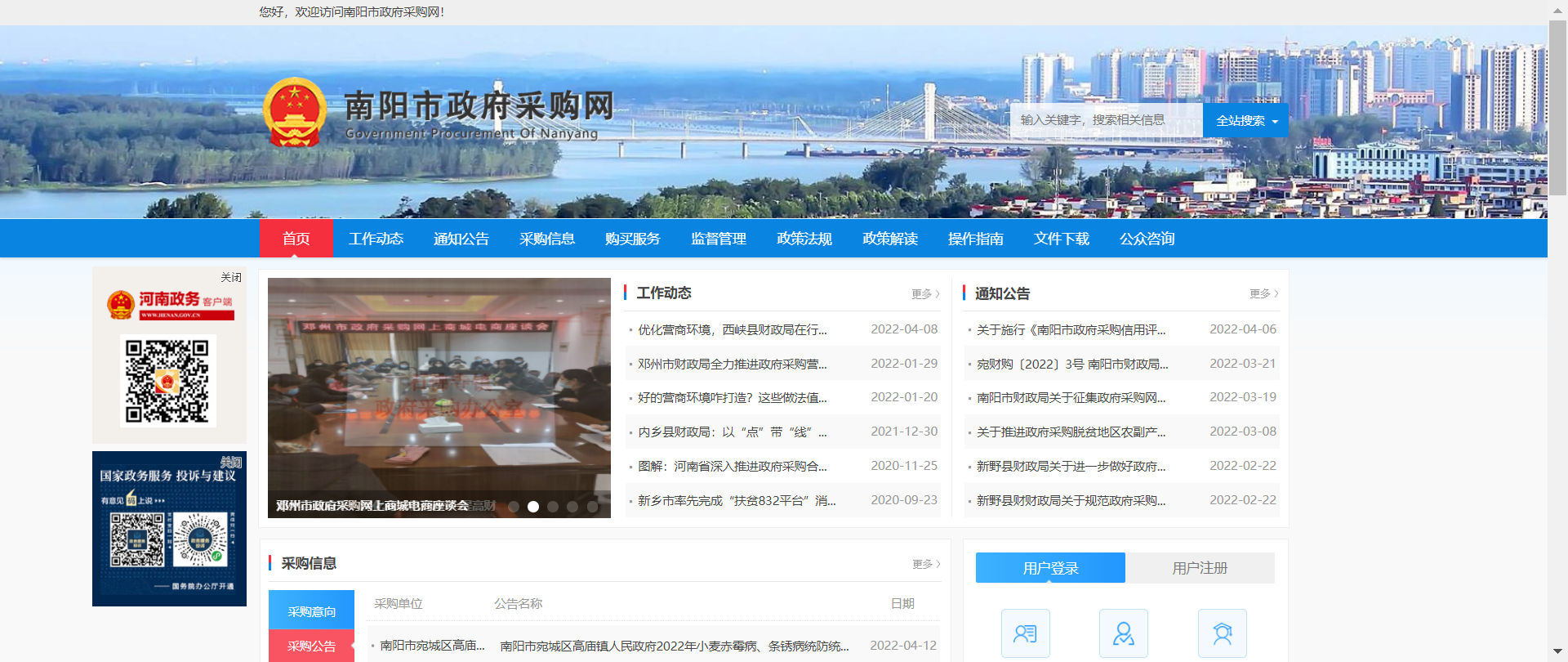
Task: Click the first login icon with ID card
Action: click(x=1025, y=633)
